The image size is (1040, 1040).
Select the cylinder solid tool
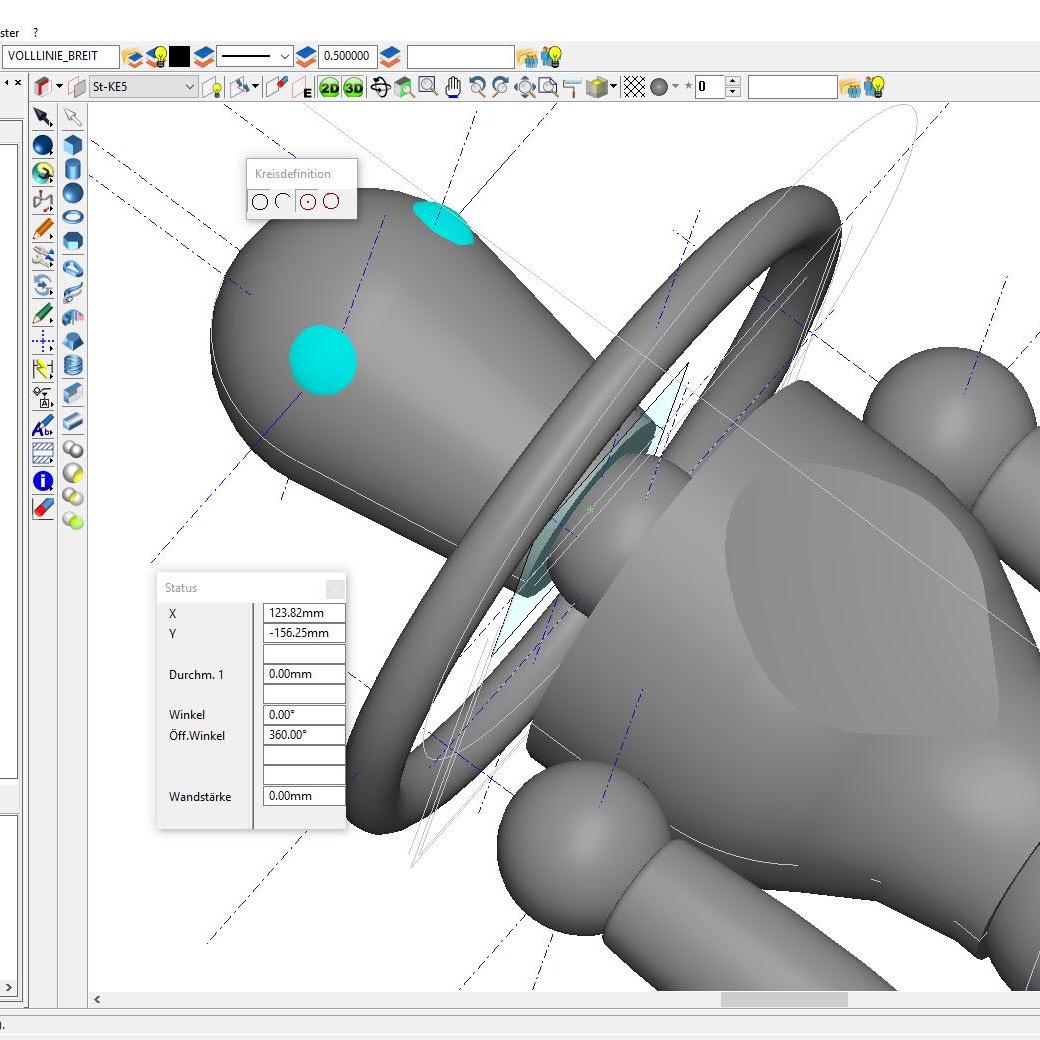pyautogui.click(x=73, y=168)
